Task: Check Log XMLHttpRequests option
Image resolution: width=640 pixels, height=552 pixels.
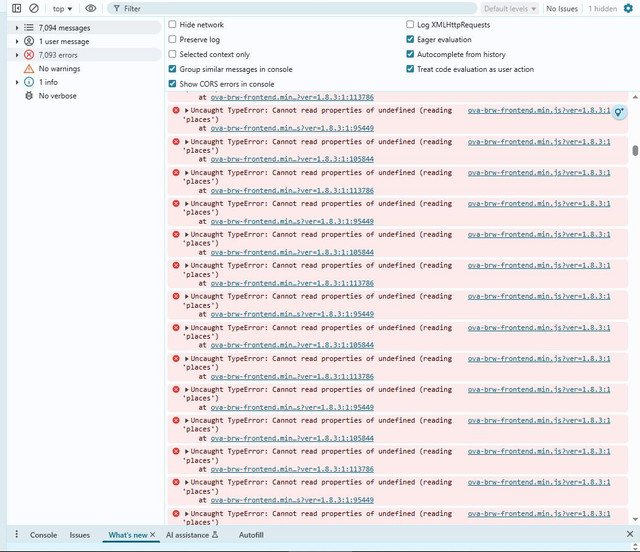Action: [x=410, y=24]
